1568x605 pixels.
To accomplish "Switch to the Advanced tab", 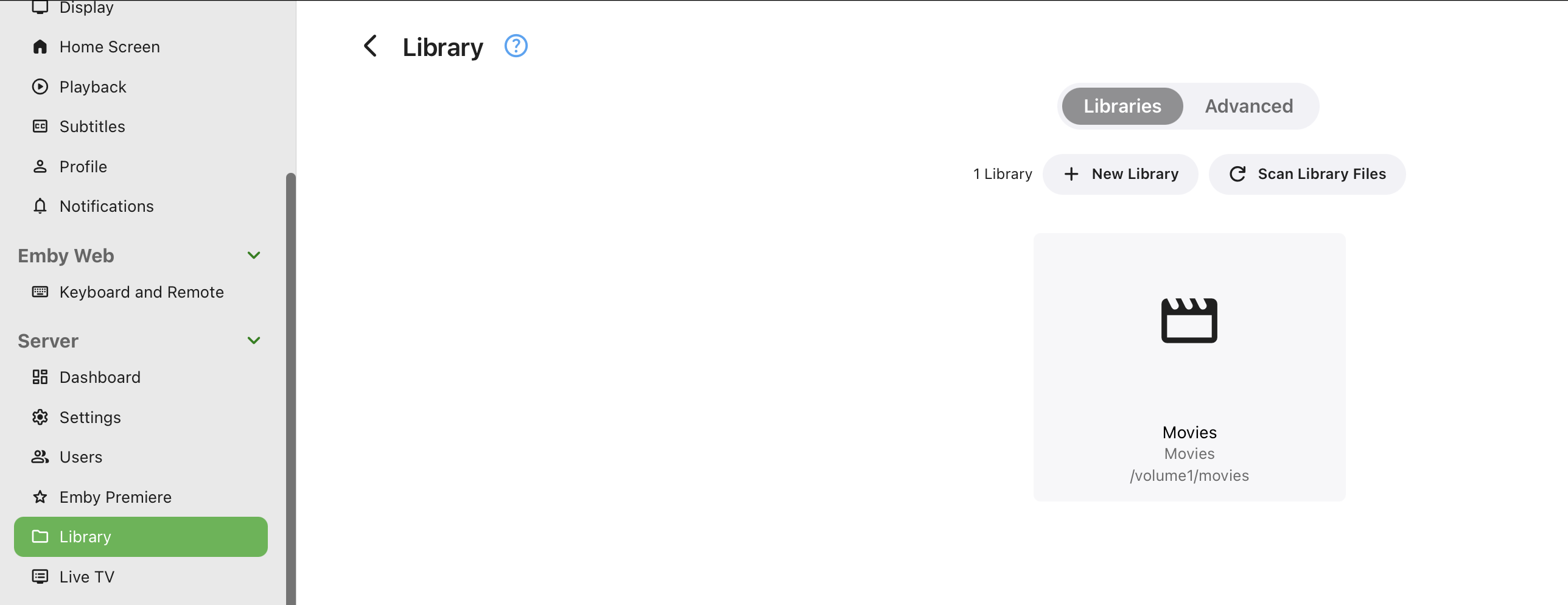I will click(1249, 107).
